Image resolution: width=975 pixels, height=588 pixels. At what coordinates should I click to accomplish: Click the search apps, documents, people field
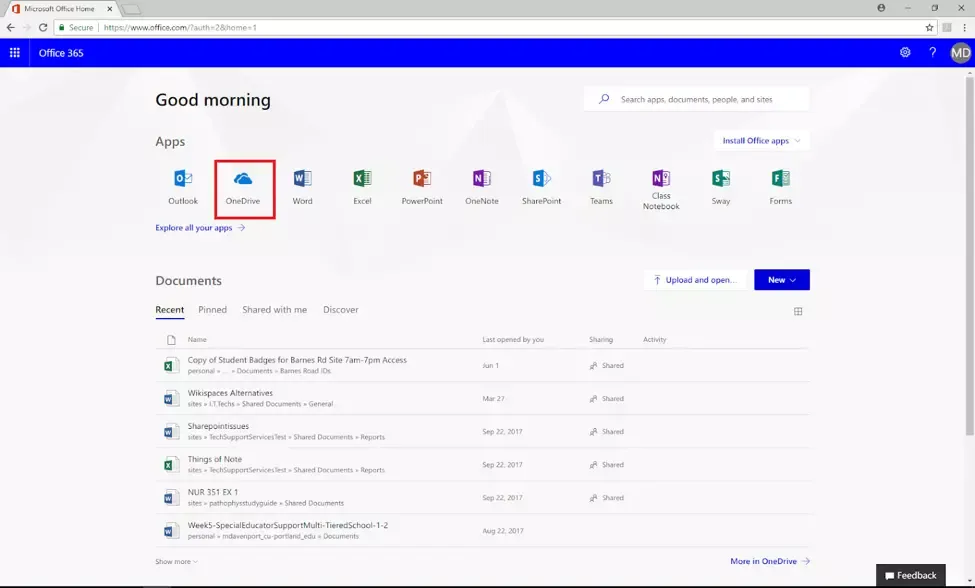tap(696, 99)
